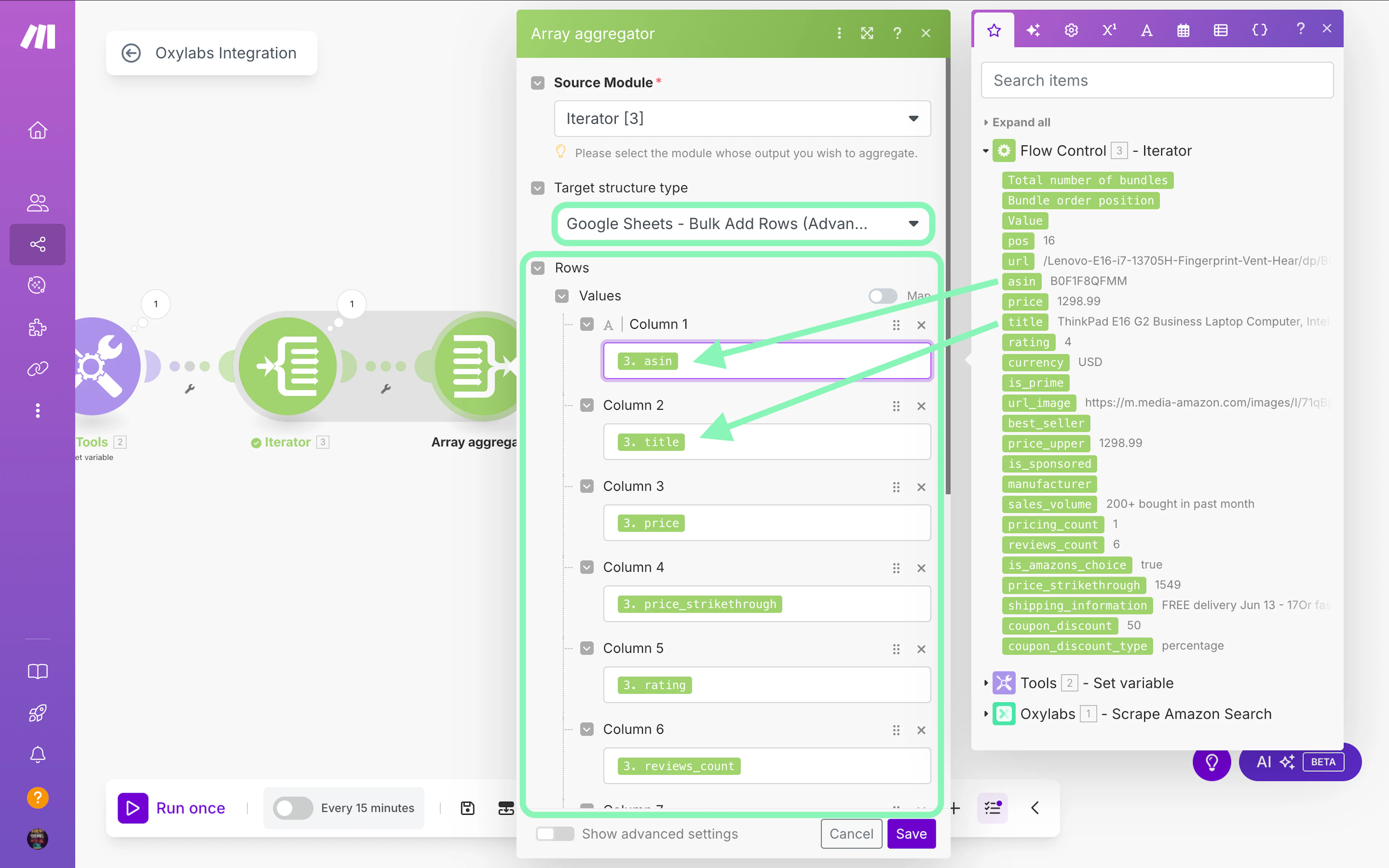
Task: Click the Save button
Action: (911, 834)
